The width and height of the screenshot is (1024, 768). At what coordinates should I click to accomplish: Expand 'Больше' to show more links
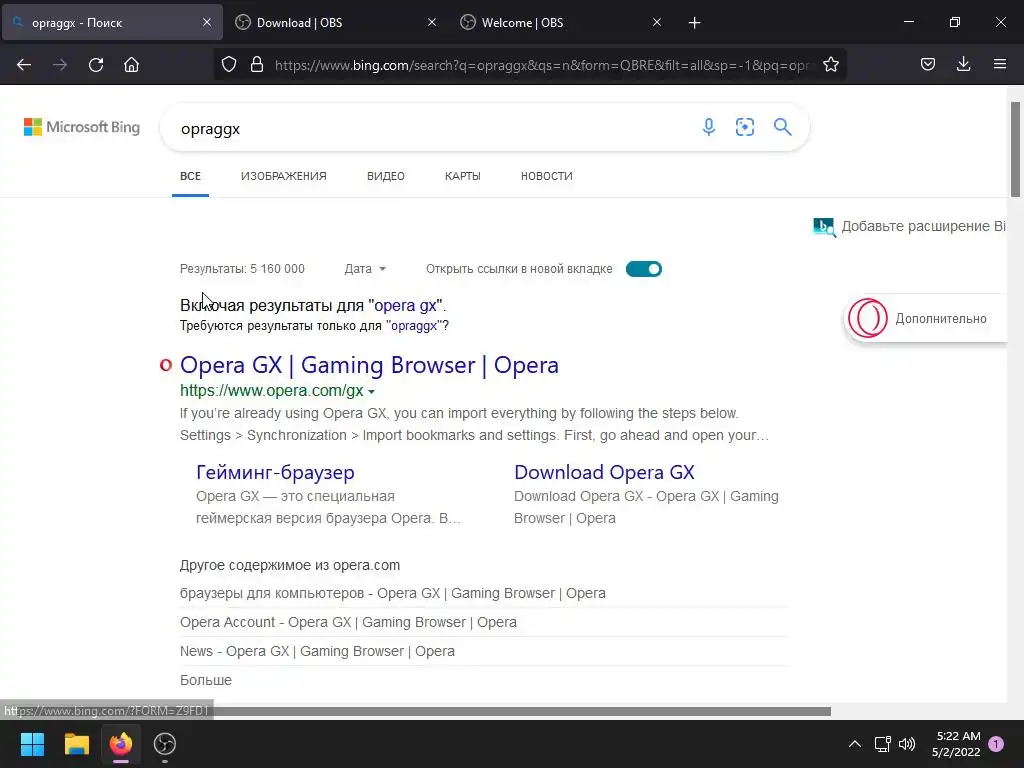(206, 680)
